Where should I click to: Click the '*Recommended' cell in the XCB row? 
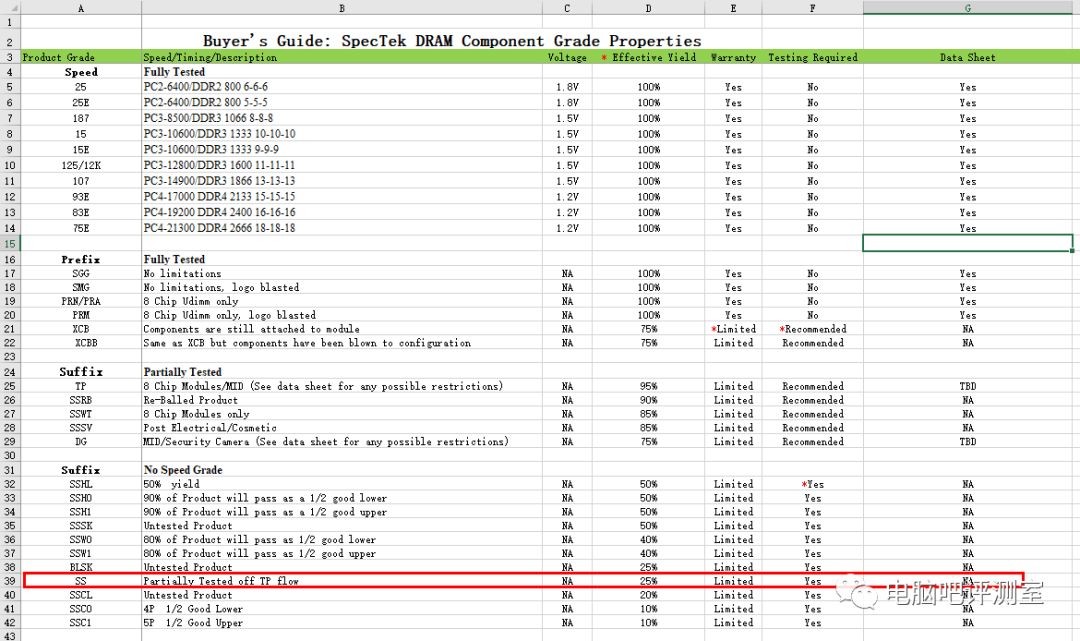[813, 329]
